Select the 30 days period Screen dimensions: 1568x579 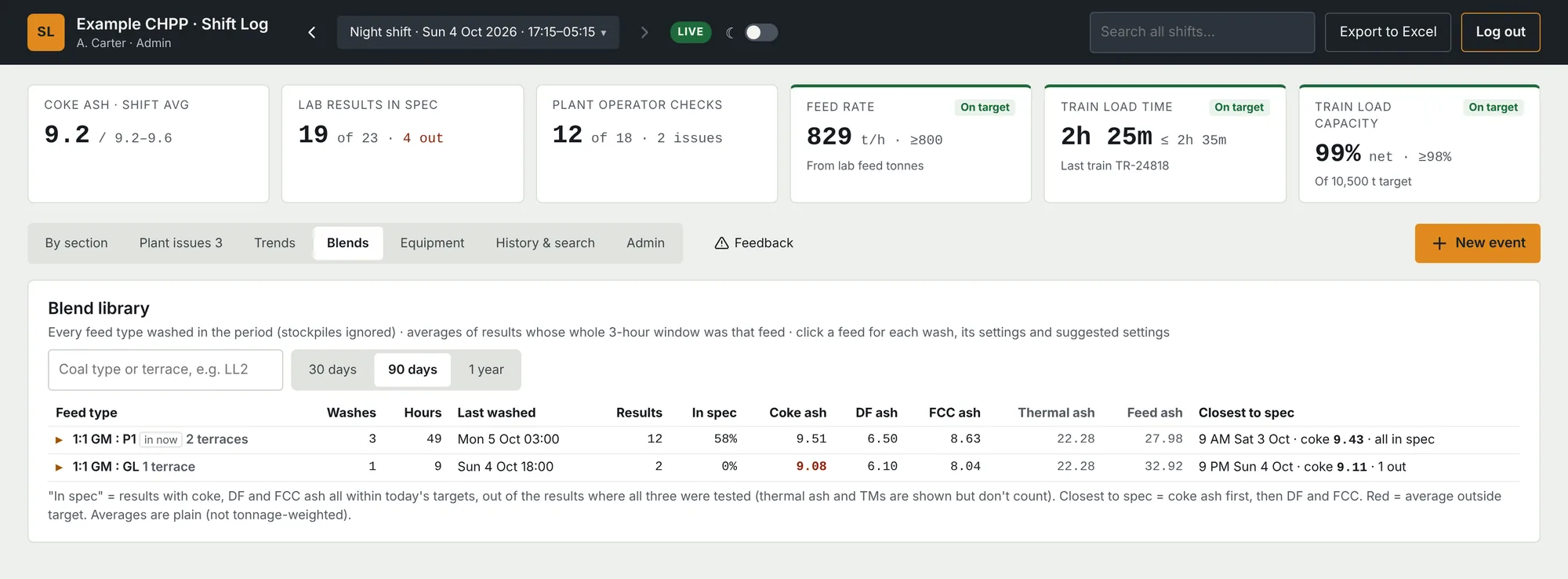pos(332,370)
